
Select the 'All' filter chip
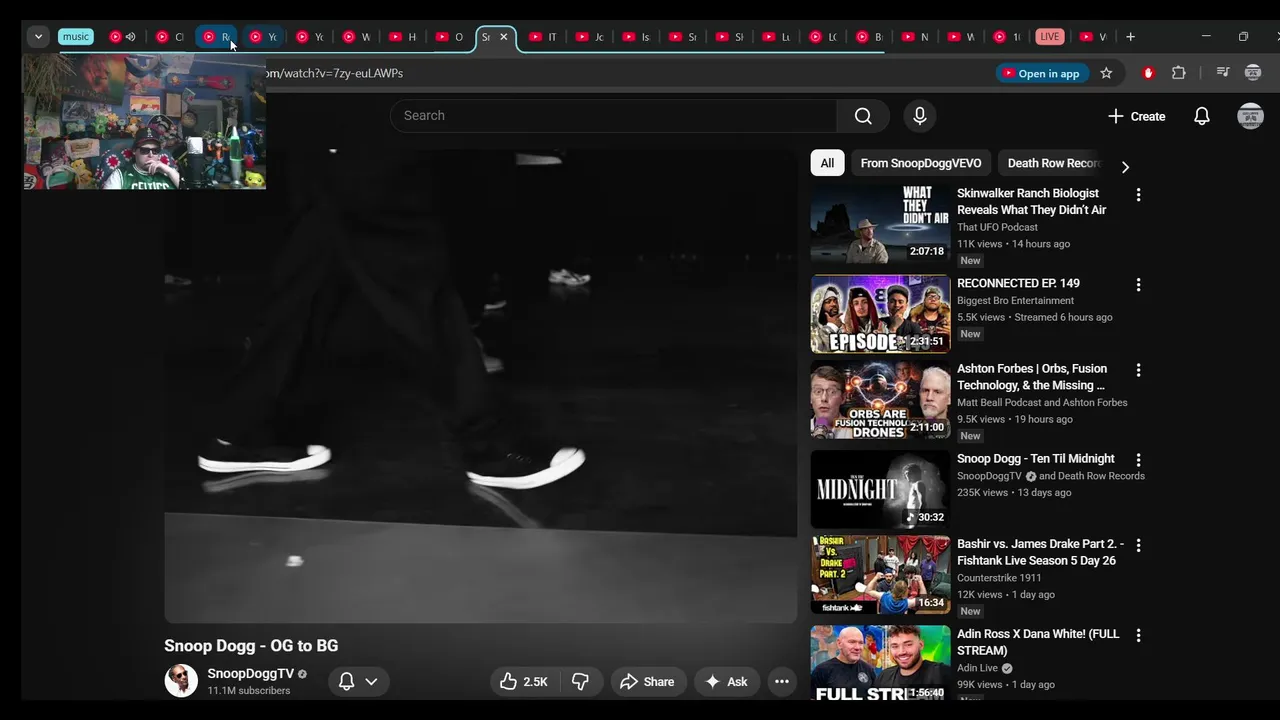[827, 163]
